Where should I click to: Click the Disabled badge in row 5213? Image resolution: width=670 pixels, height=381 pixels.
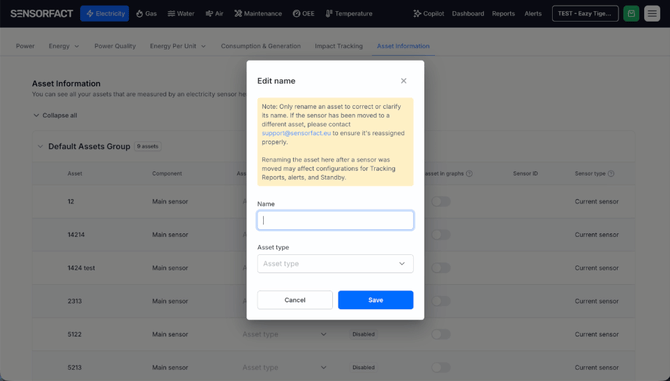363,367
